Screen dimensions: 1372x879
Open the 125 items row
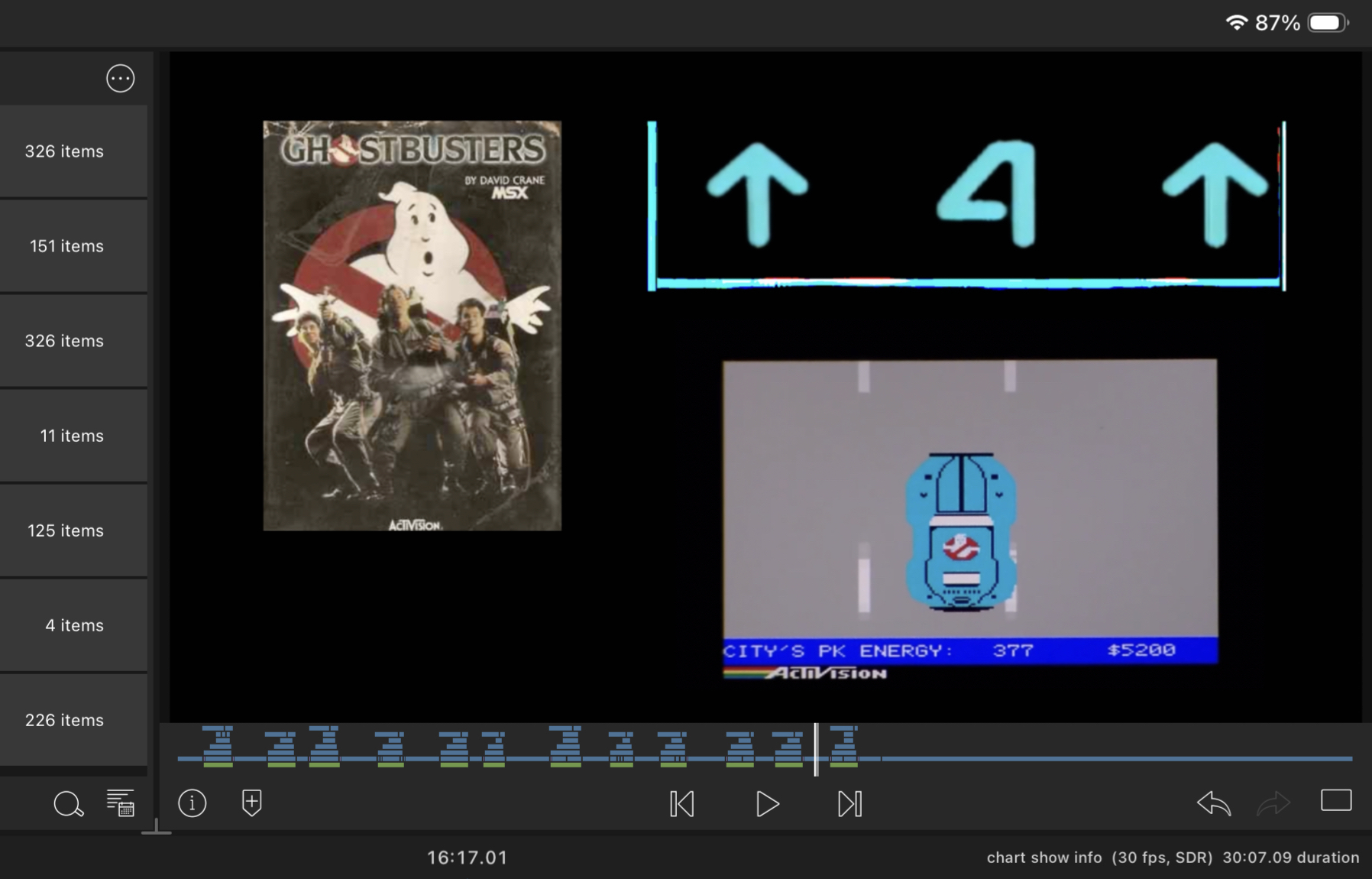click(x=73, y=530)
